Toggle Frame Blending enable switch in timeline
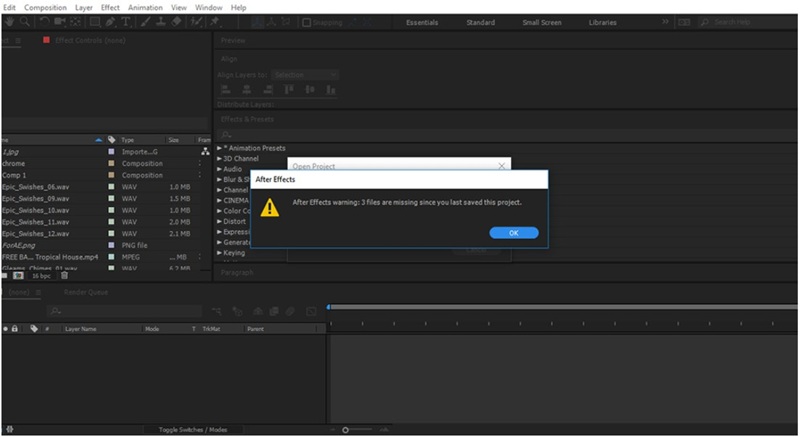Image resolution: width=800 pixels, height=437 pixels. (x=274, y=311)
